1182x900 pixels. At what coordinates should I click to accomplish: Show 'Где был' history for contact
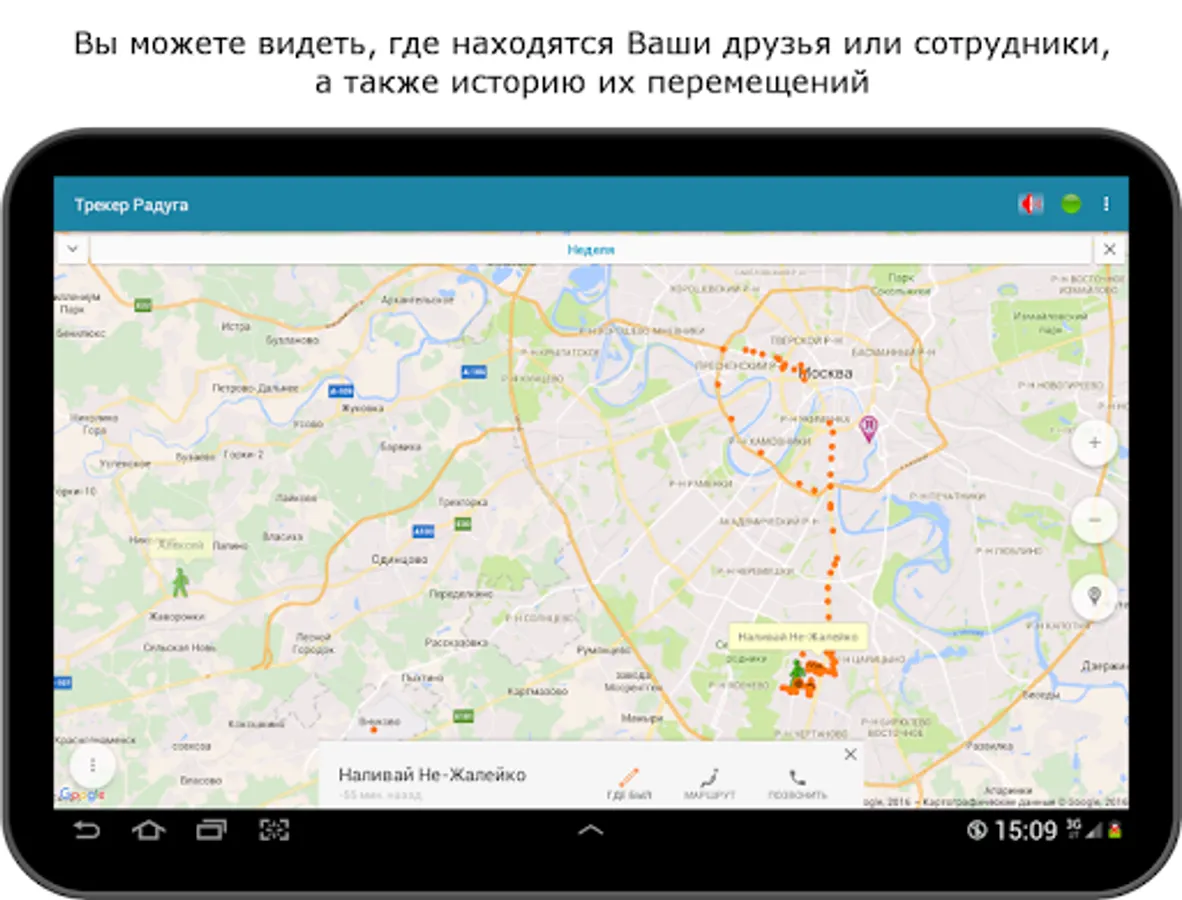(629, 784)
